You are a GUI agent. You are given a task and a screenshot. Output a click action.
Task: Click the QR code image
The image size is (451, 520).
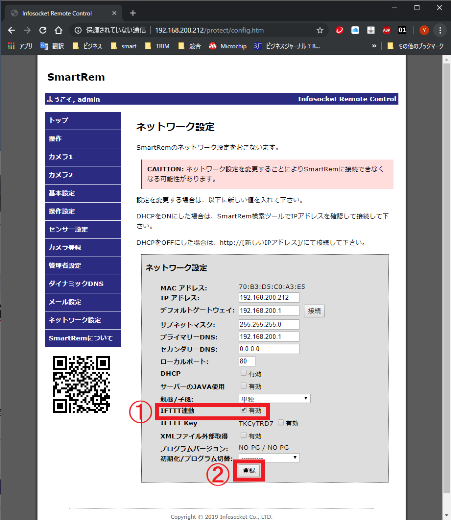point(81,384)
